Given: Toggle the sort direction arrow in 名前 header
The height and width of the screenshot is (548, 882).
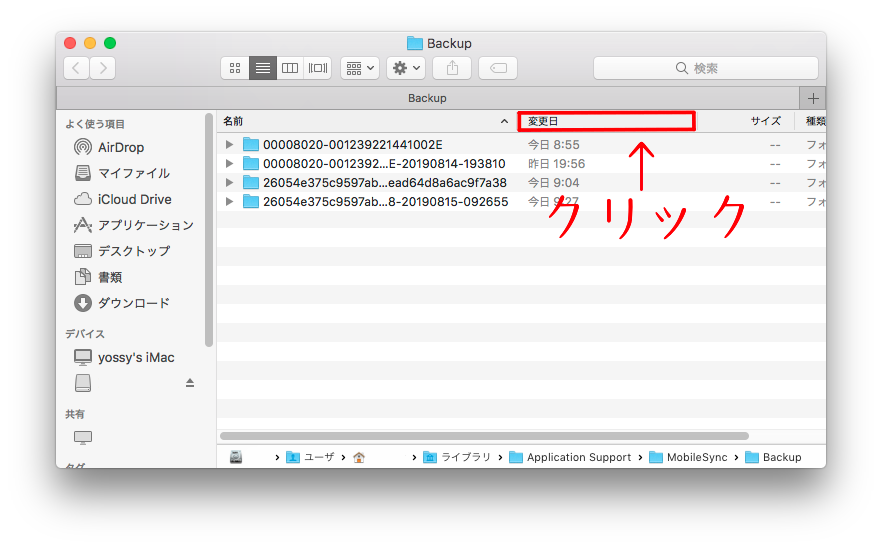Looking at the screenshot, I should pos(504,121).
